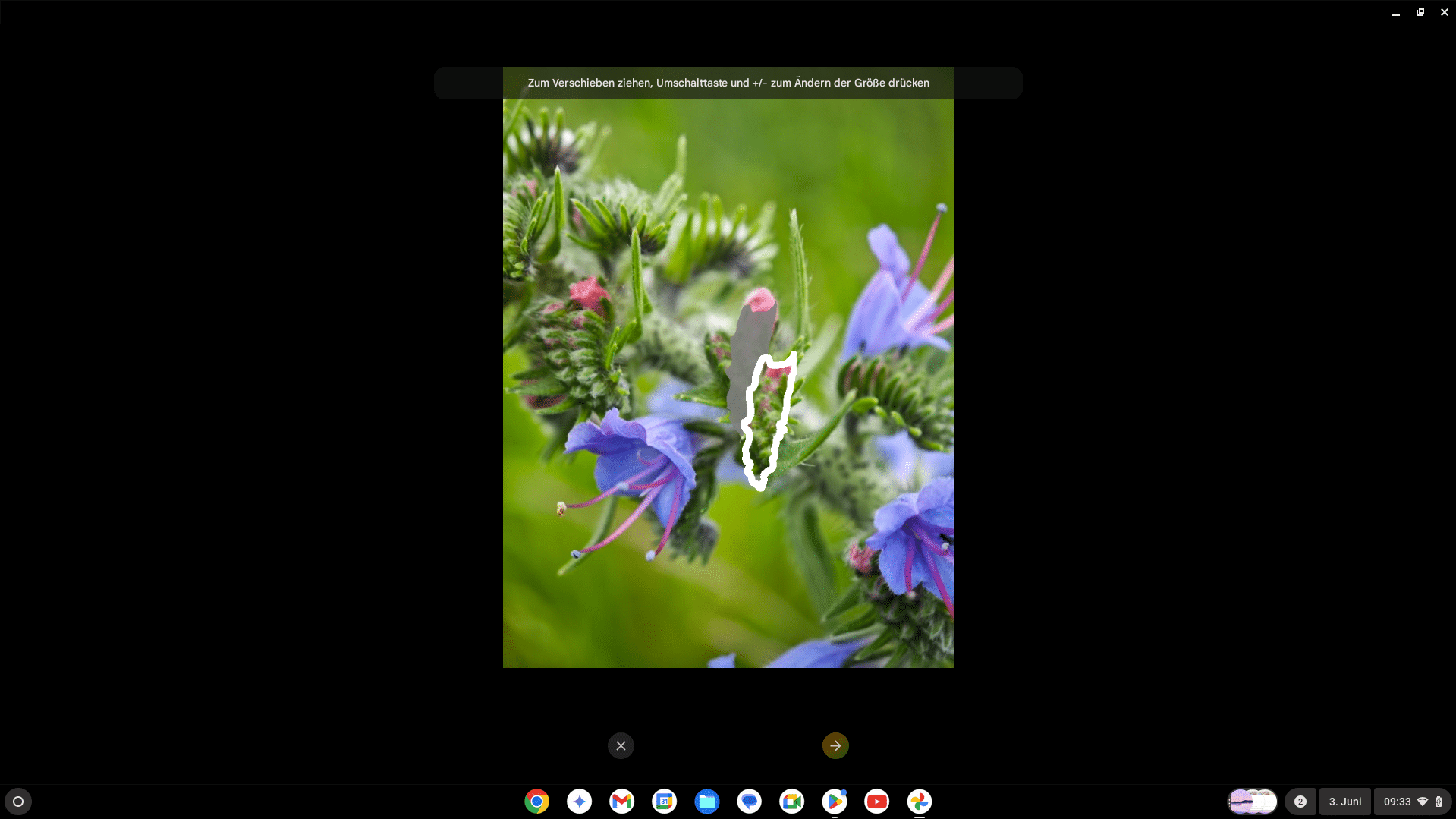This screenshot has height=819, width=1456.
Task: Launch the Files app
Action: [x=706, y=802]
